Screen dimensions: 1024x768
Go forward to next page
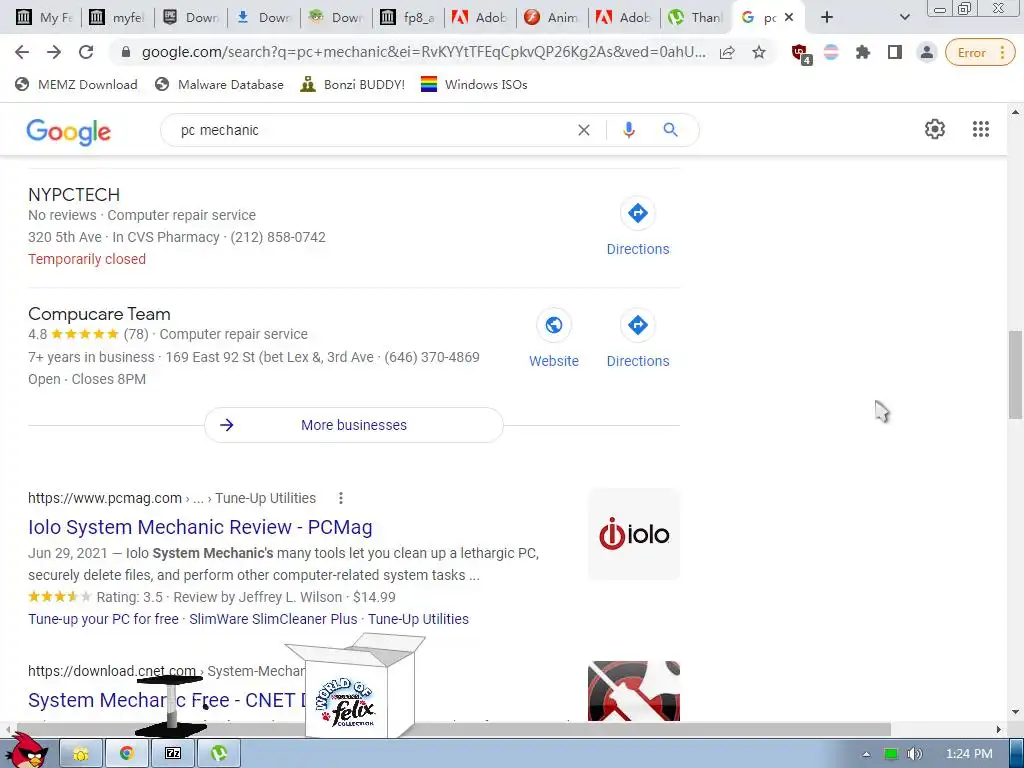tap(54, 52)
